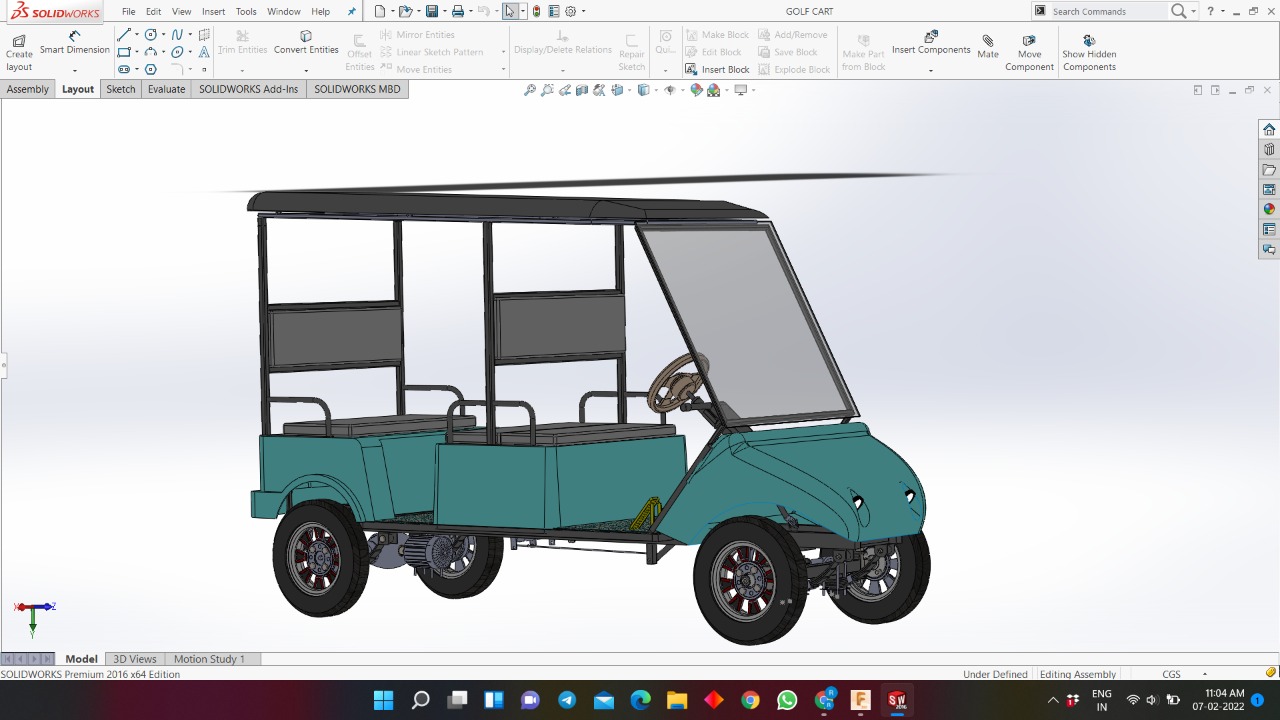Click Insert Components
The height and width of the screenshot is (720, 1280).
click(x=931, y=43)
